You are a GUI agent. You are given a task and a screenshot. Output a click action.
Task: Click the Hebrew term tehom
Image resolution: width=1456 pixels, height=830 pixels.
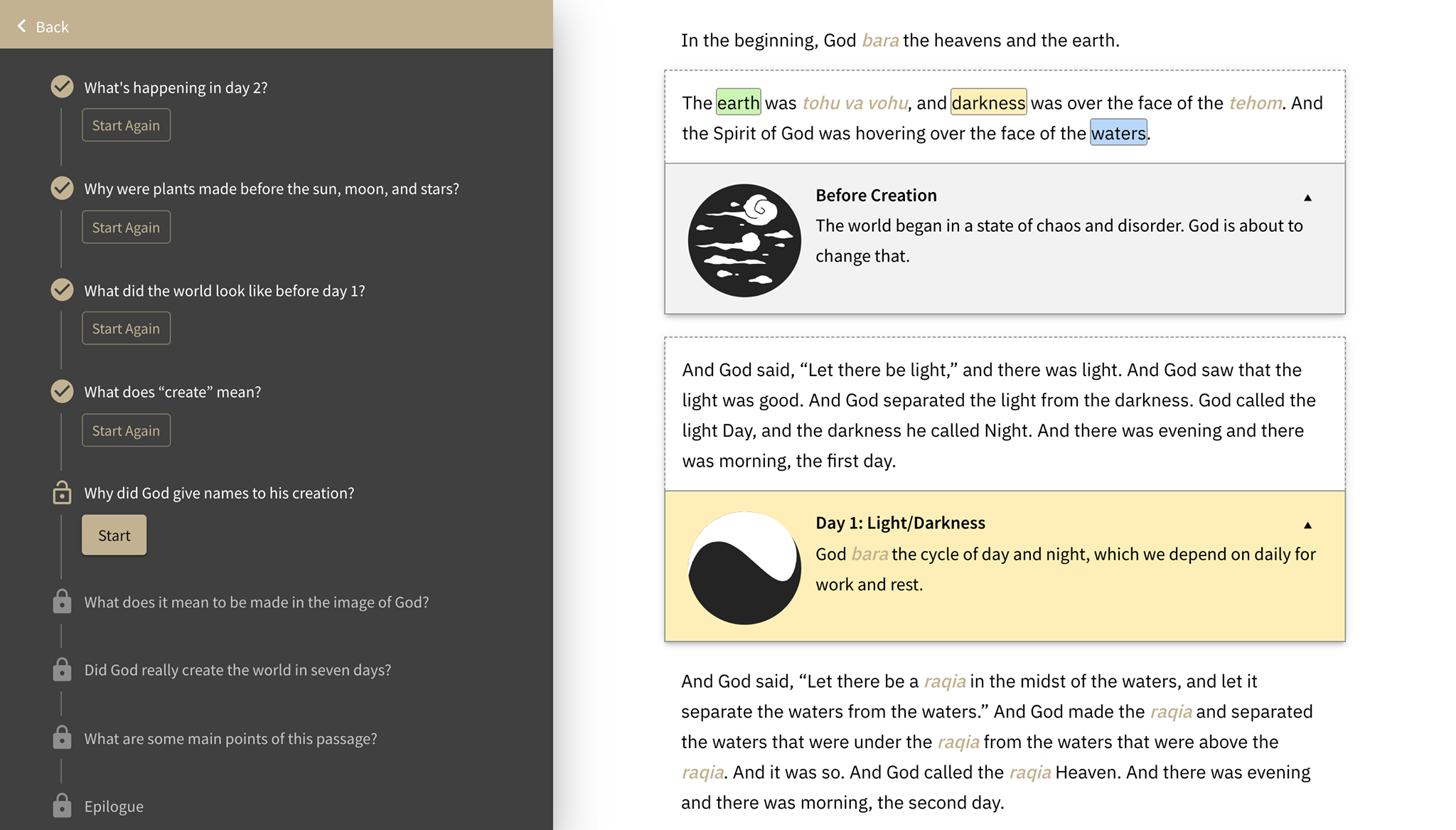pos(1255,103)
